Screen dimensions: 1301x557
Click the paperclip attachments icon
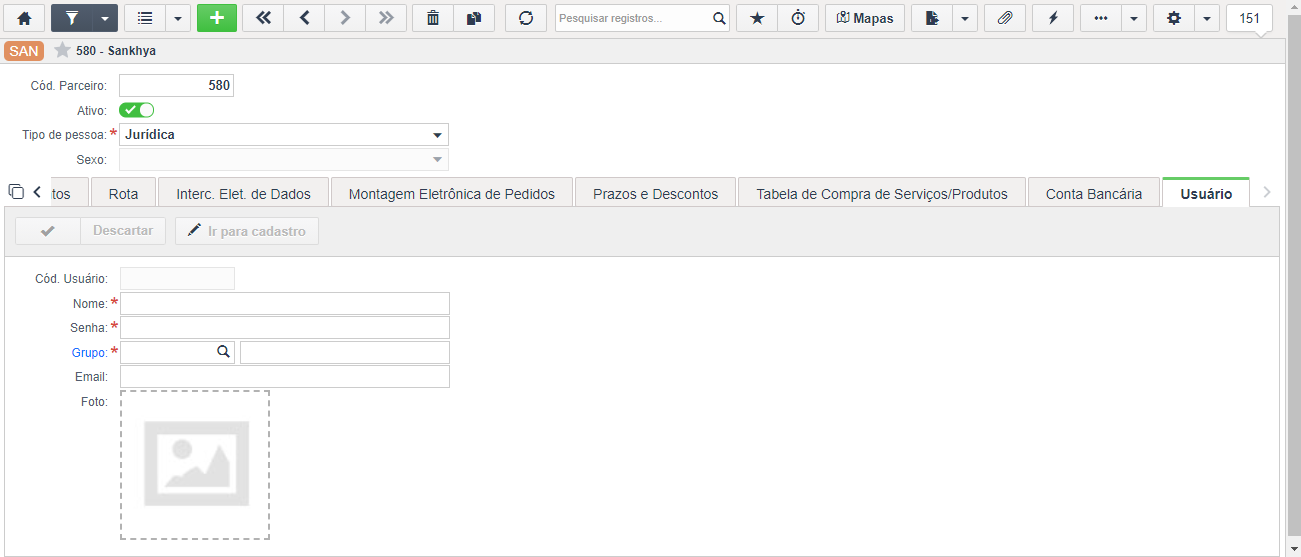[1005, 18]
